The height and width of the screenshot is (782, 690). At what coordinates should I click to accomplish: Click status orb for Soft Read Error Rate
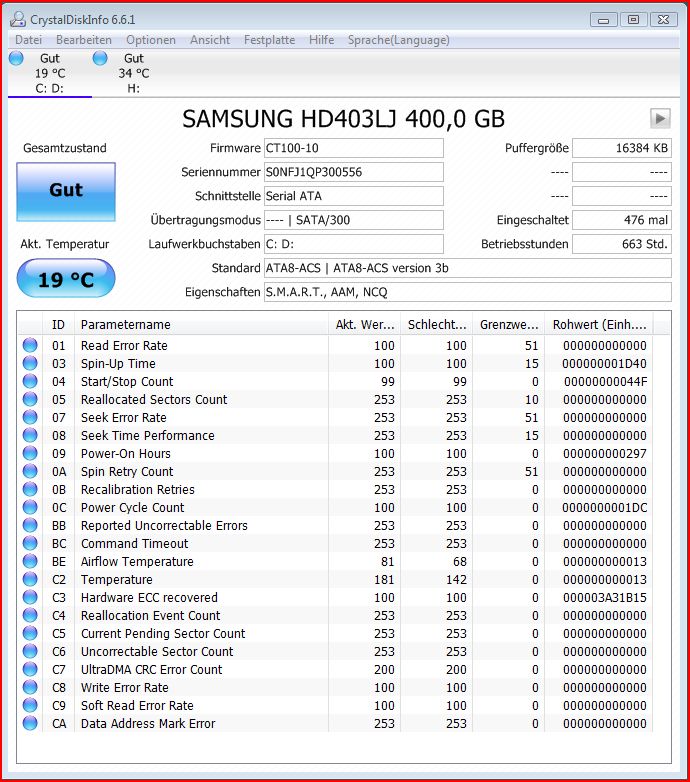point(30,705)
